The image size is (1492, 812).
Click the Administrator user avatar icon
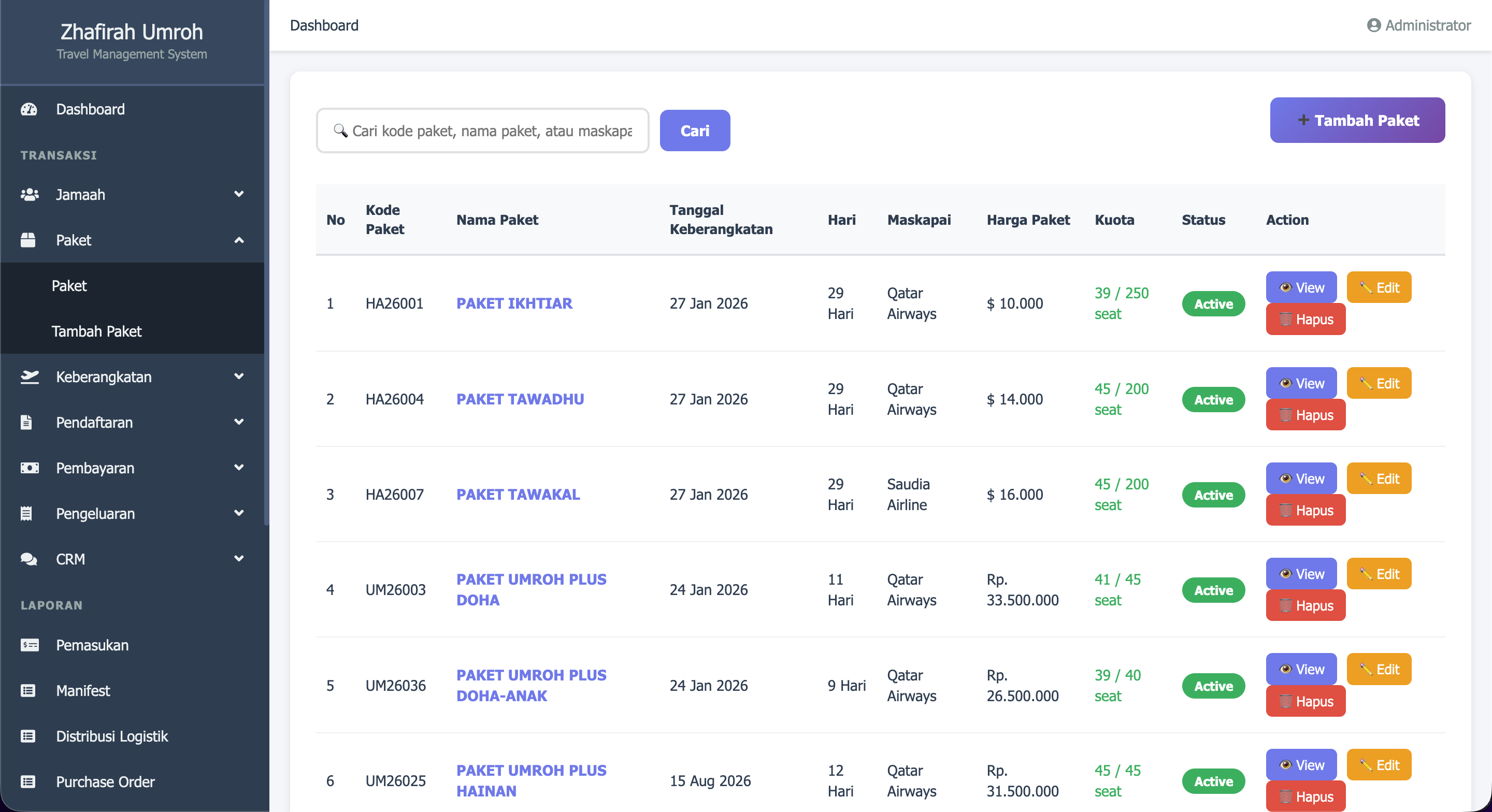(1373, 25)
